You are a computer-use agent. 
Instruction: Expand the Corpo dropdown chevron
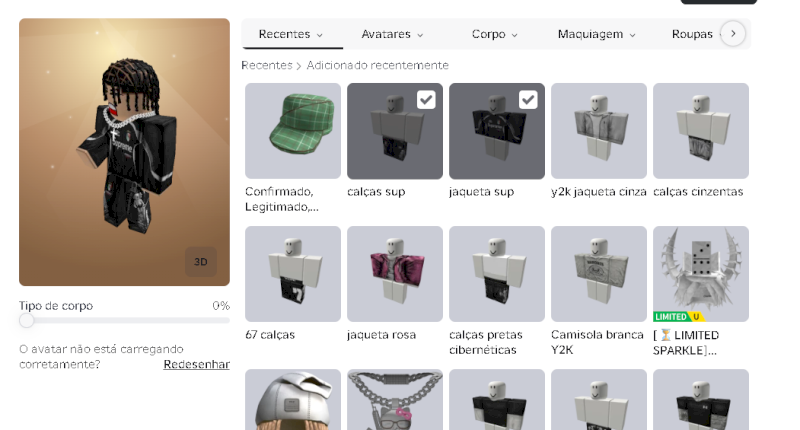click(515, 35)
